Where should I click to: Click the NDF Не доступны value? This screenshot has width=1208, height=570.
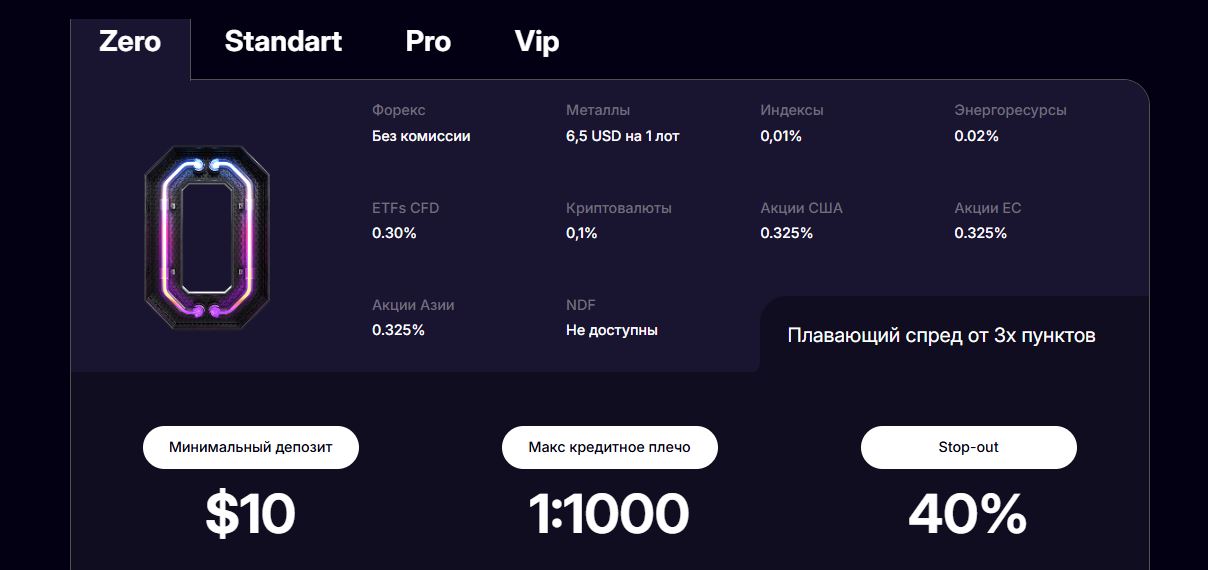point(612,330)
